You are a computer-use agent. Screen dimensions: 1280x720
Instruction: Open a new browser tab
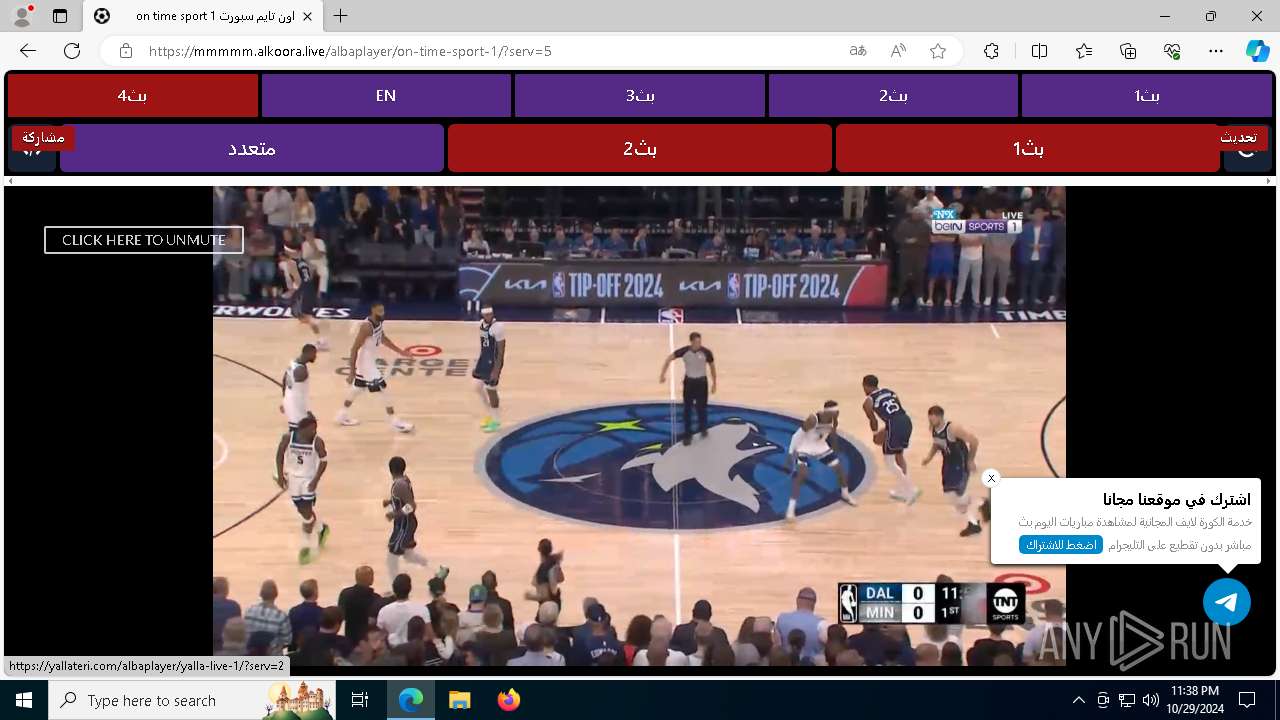coord(341,16)
